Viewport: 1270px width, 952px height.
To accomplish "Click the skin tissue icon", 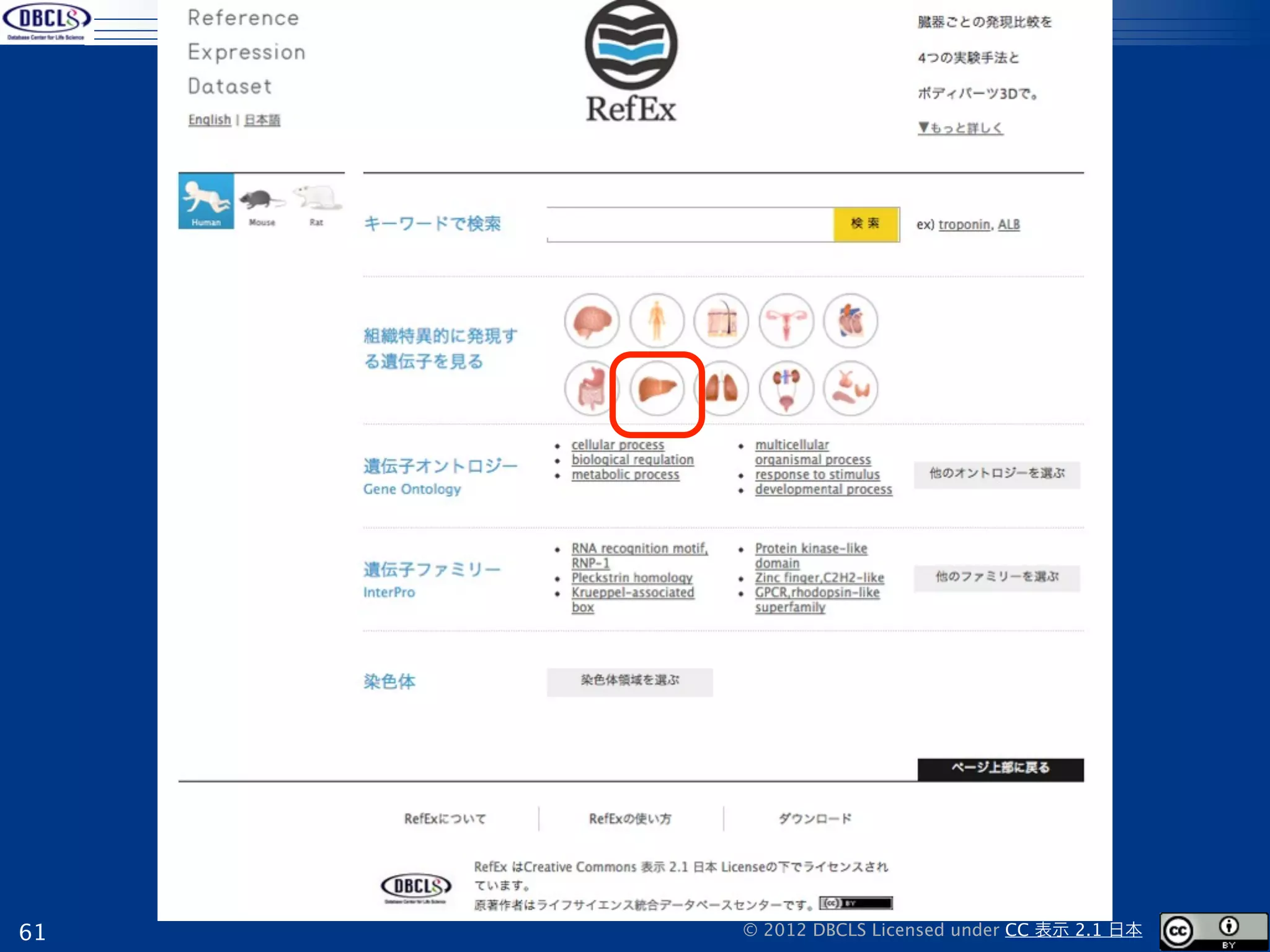I will pos(721,321).
